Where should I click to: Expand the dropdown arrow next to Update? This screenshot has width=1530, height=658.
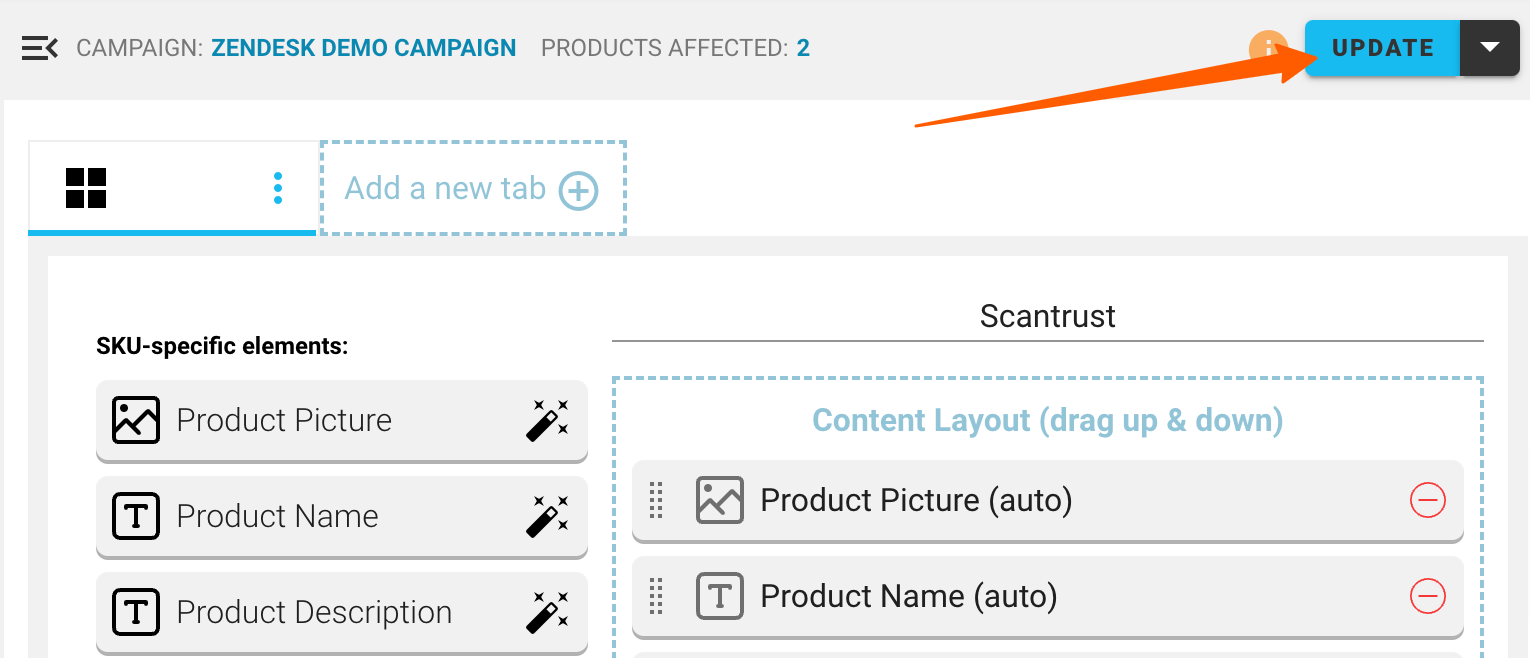click(x=1490, y=48)
